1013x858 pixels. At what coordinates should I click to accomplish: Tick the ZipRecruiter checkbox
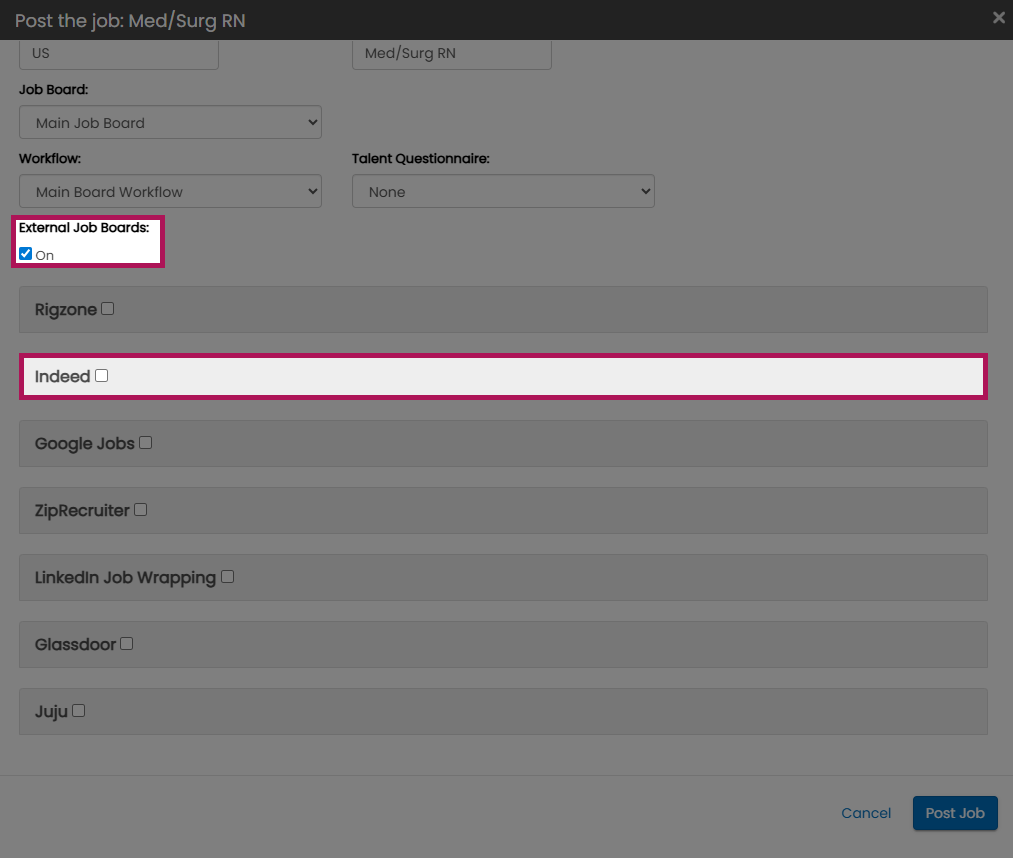click(x=140, y=510)
